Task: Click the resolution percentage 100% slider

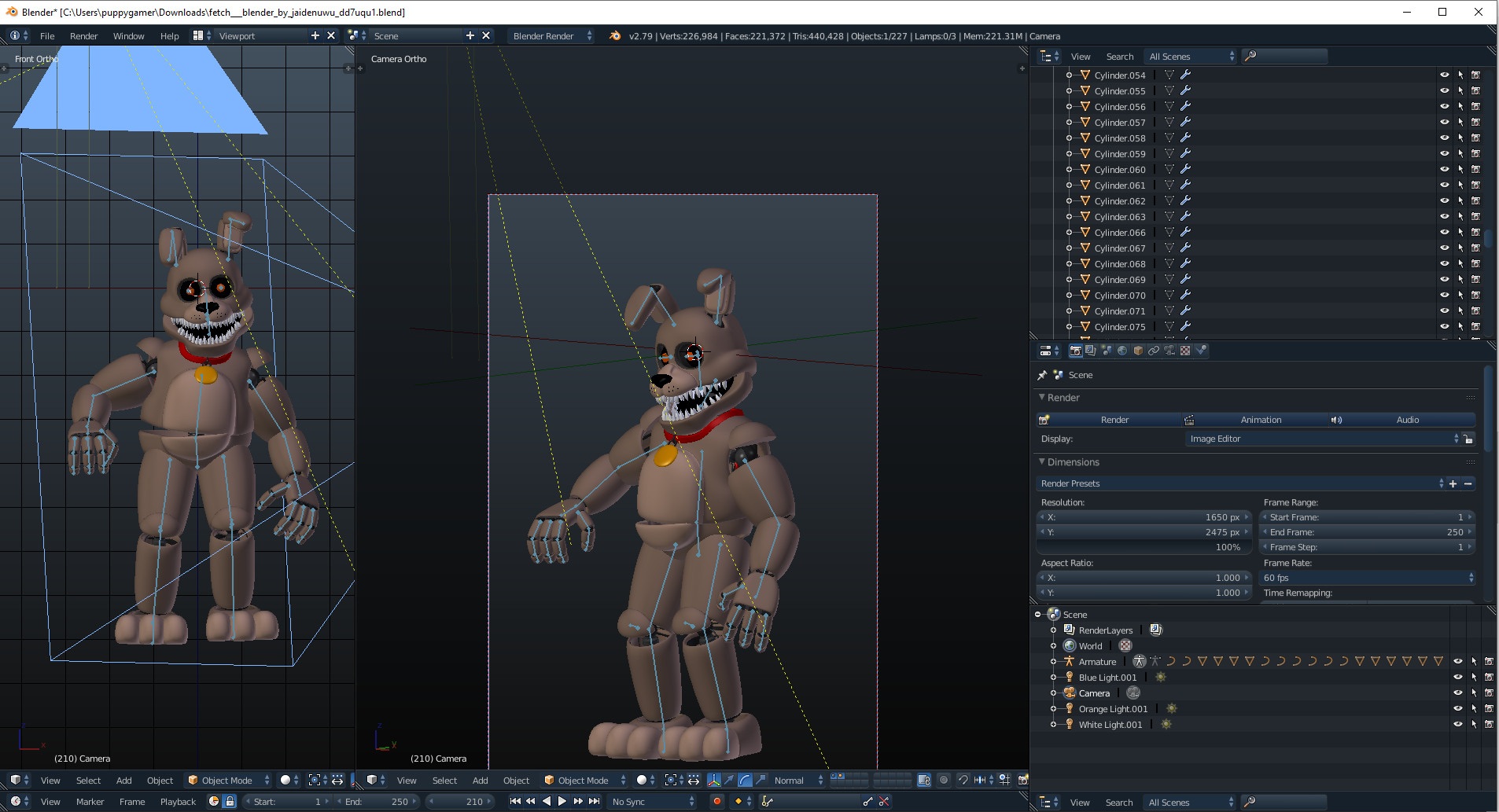Action: click(1144, 547)
